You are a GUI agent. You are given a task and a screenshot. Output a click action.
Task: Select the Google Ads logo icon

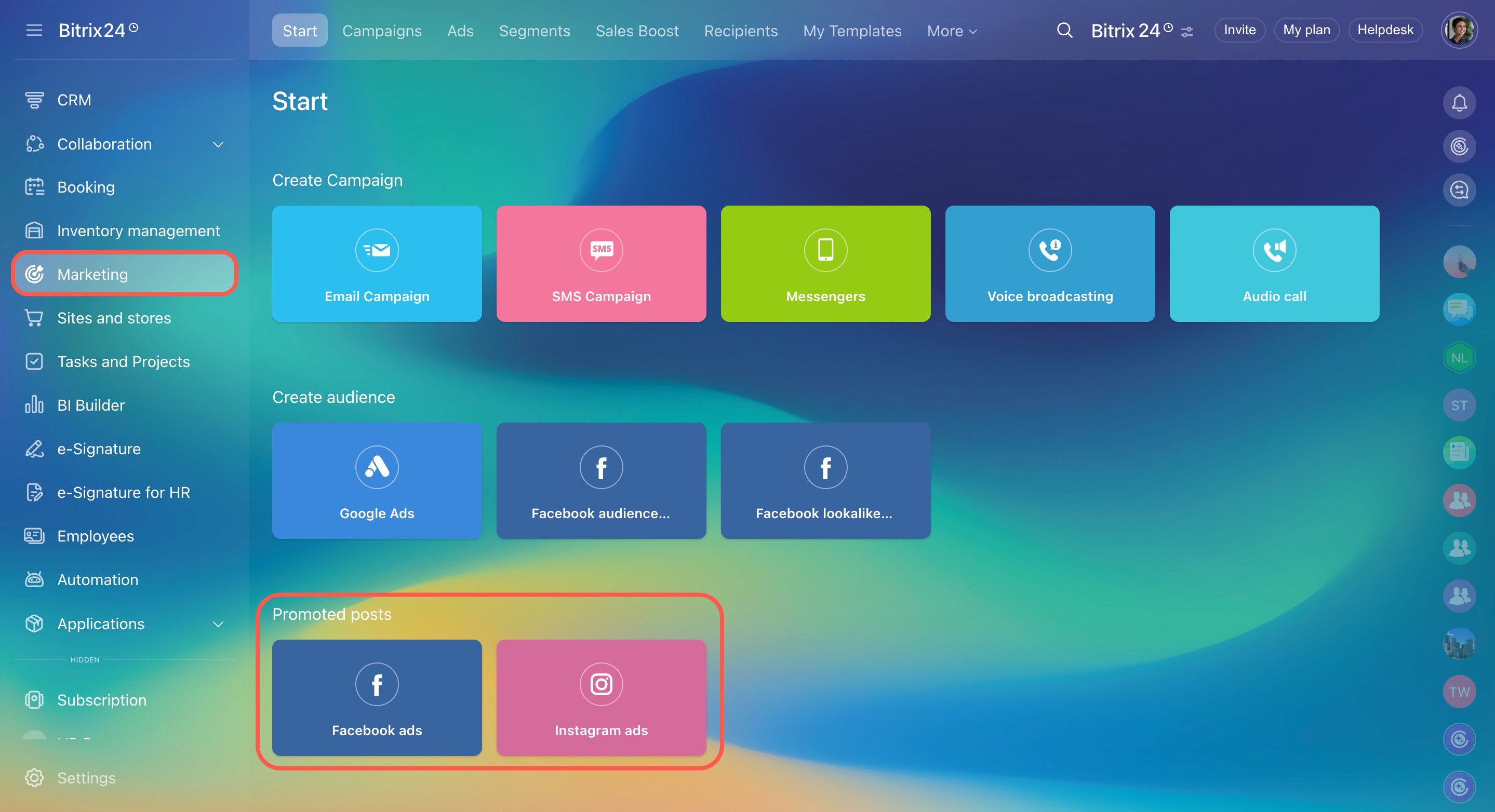(x=377, y=467)
